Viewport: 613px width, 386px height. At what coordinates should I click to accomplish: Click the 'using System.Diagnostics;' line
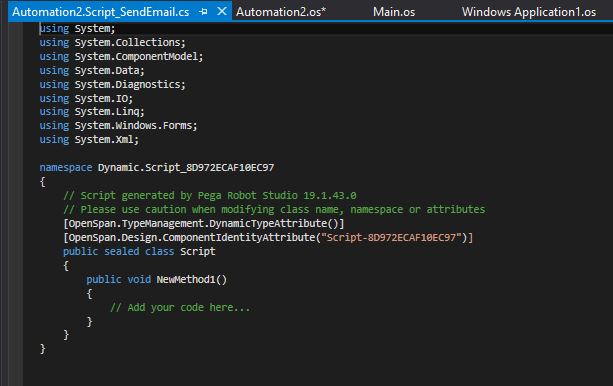click(x=113, y=84)
